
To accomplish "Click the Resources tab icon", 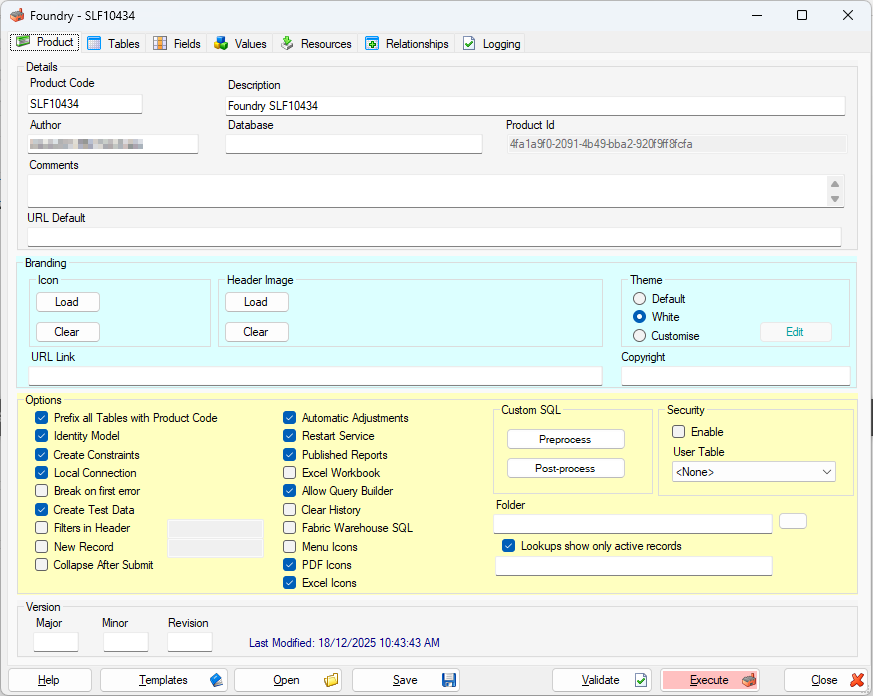I will click(287, 43).
